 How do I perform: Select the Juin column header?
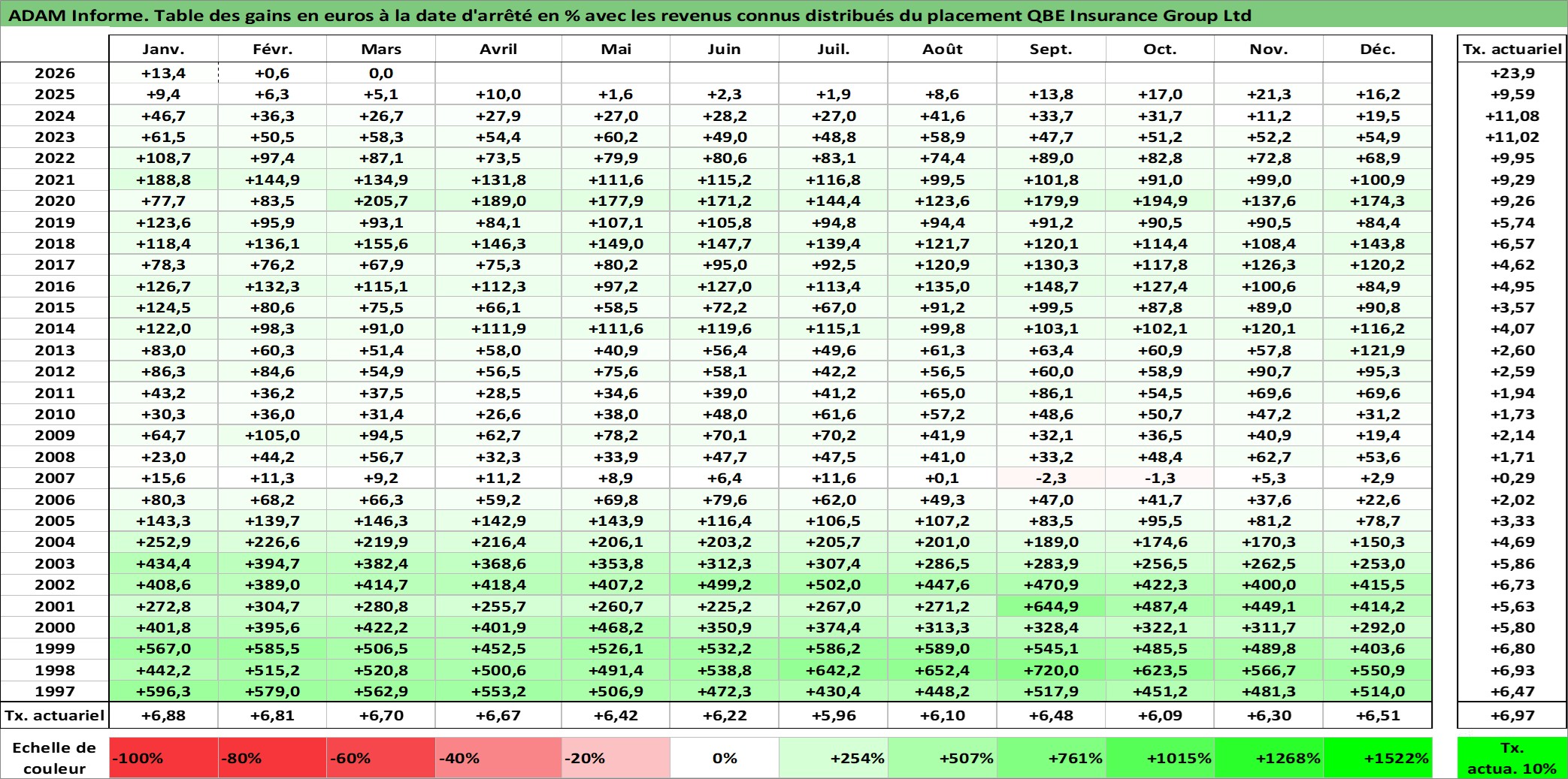[725, 49]
